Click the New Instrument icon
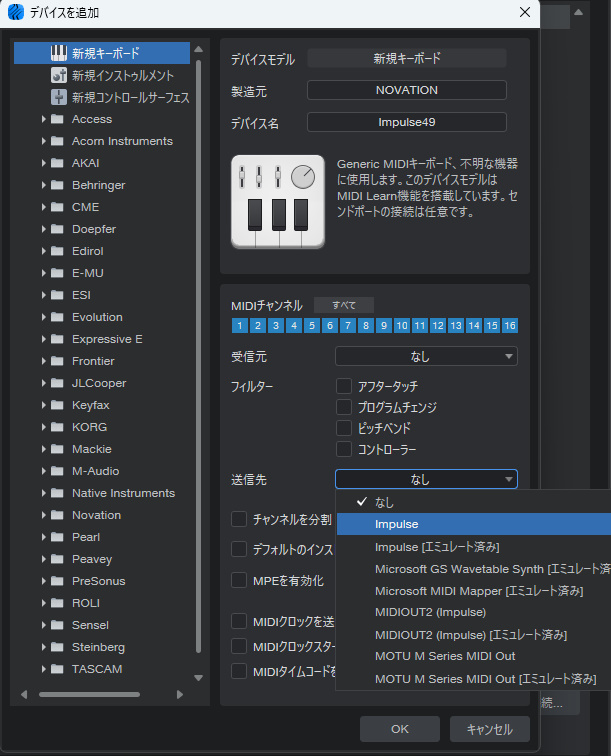The height and width of the screenshot is (756, 611). pos(59,75)
